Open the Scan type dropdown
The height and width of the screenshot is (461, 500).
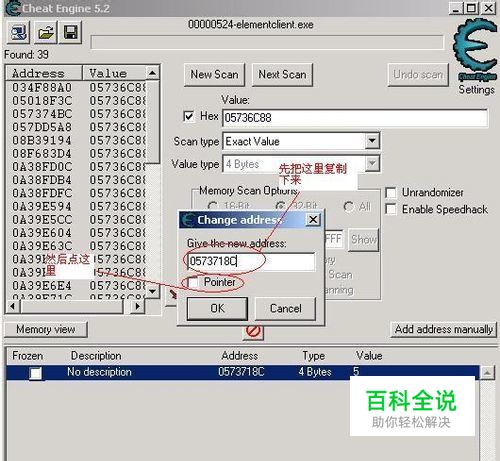click(x=372, y=141)
